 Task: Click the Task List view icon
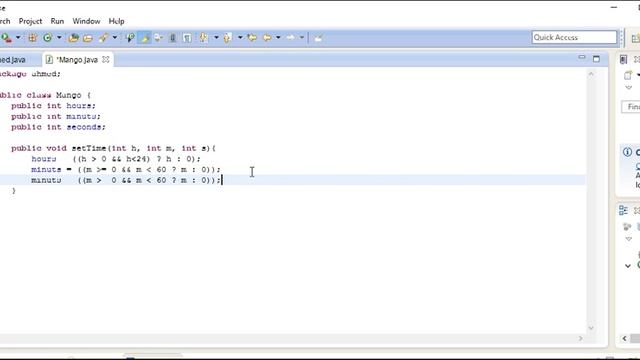click(623, 60)
